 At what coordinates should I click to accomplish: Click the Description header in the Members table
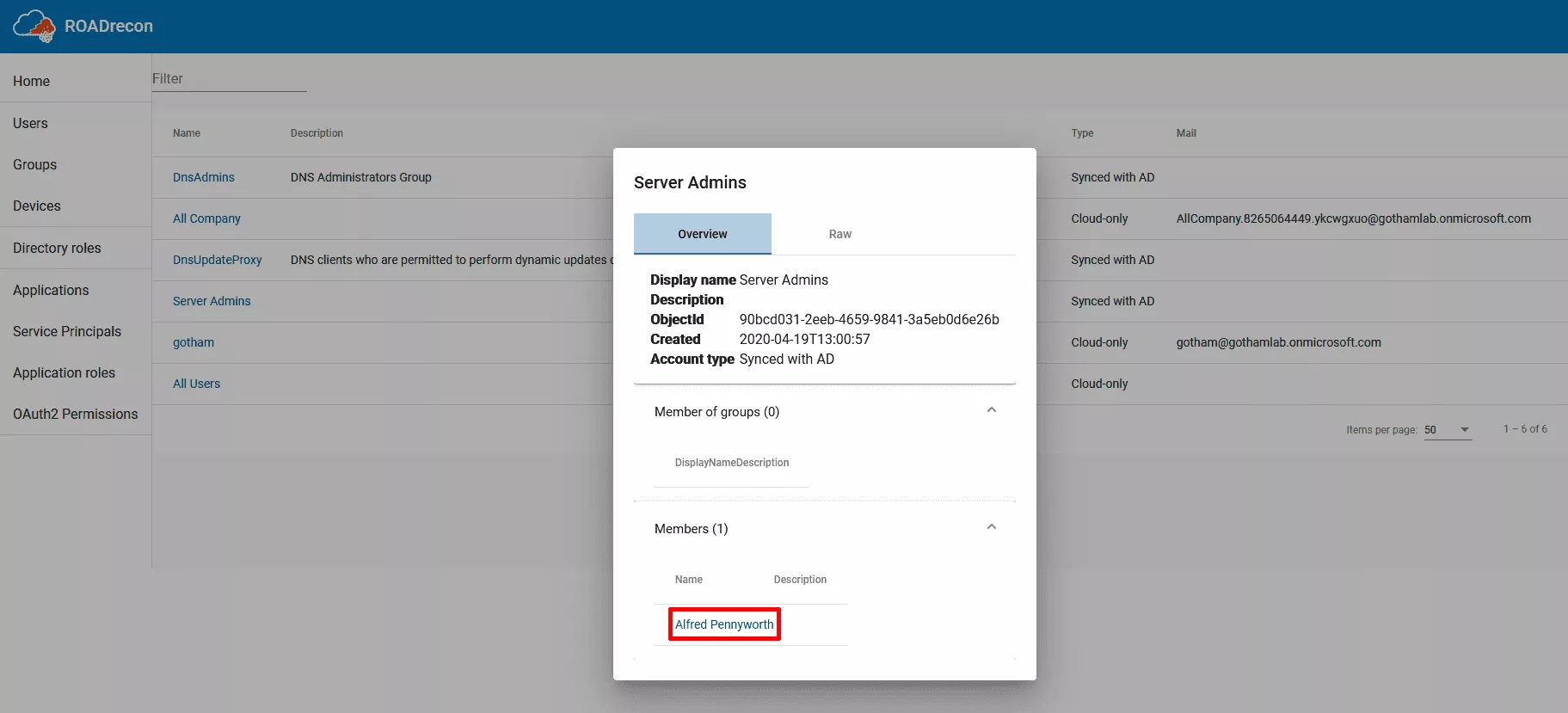(800, 580)
